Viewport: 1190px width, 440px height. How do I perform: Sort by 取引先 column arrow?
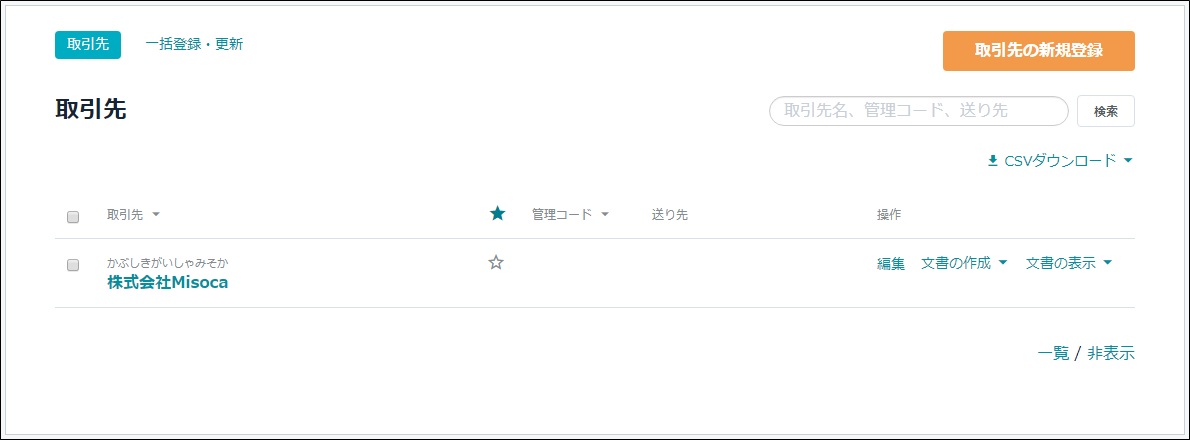click(x=156, y=215)
